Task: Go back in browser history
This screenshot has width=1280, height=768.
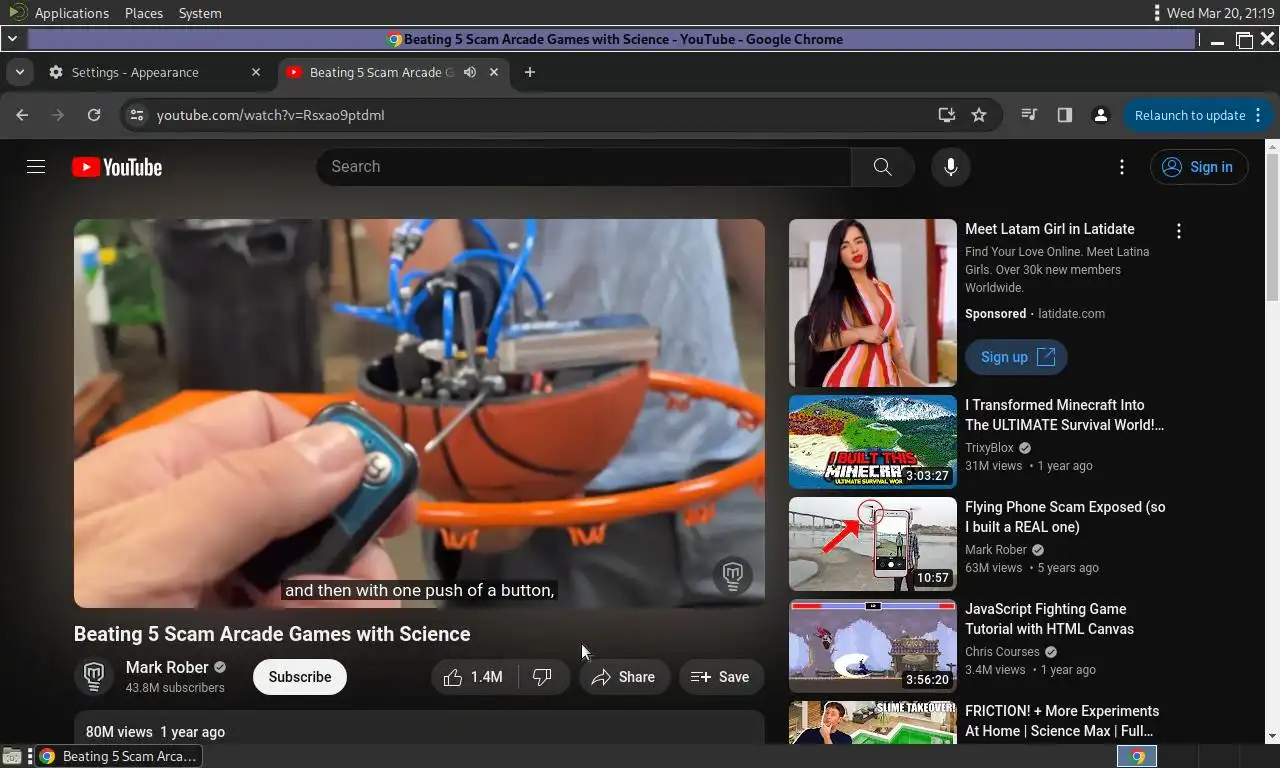Action: click(22, 115)
